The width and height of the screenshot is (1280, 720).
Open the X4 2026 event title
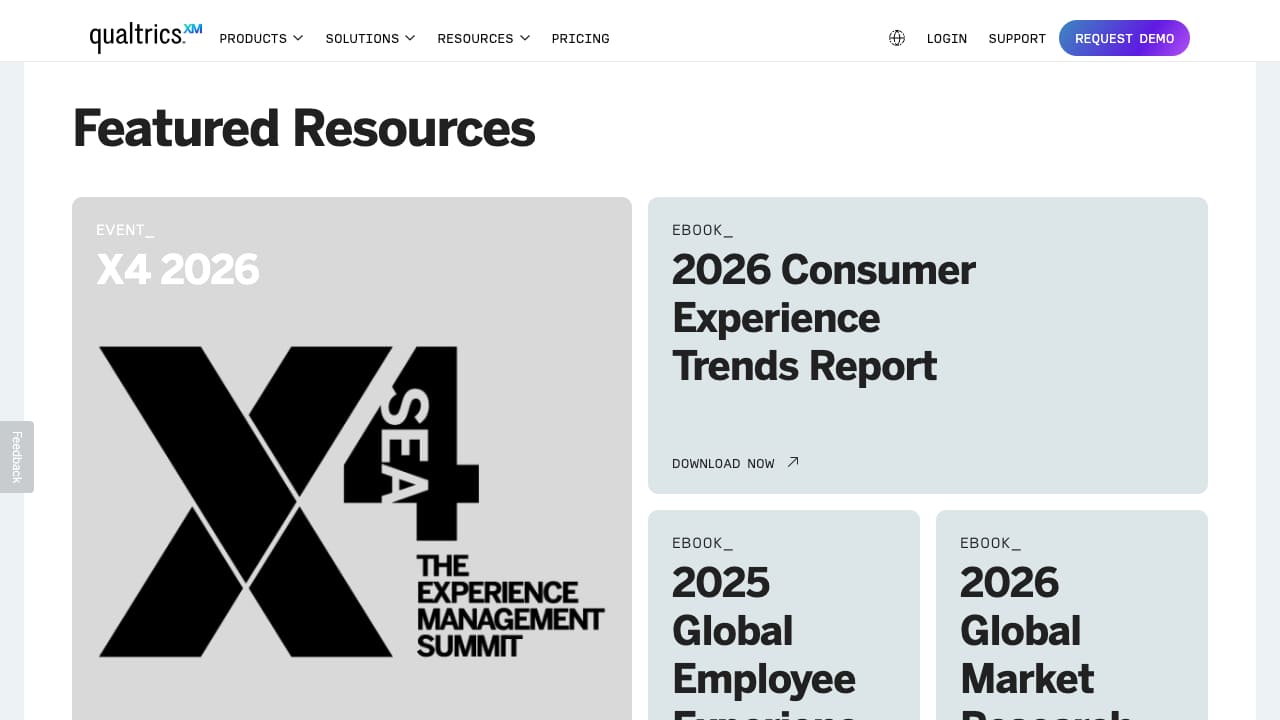click(178, 269)
